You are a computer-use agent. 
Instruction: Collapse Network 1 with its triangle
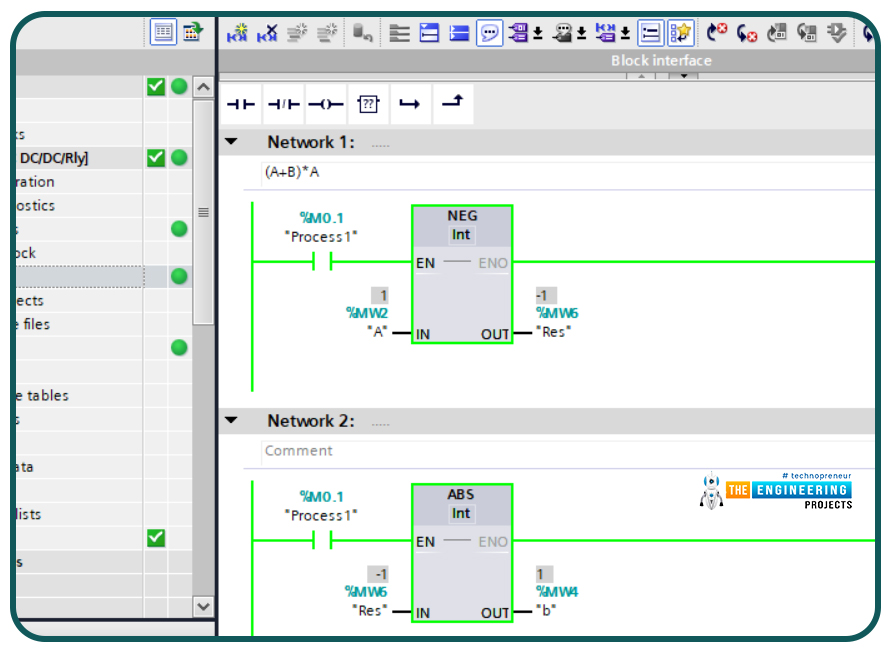tap(231, 141)
